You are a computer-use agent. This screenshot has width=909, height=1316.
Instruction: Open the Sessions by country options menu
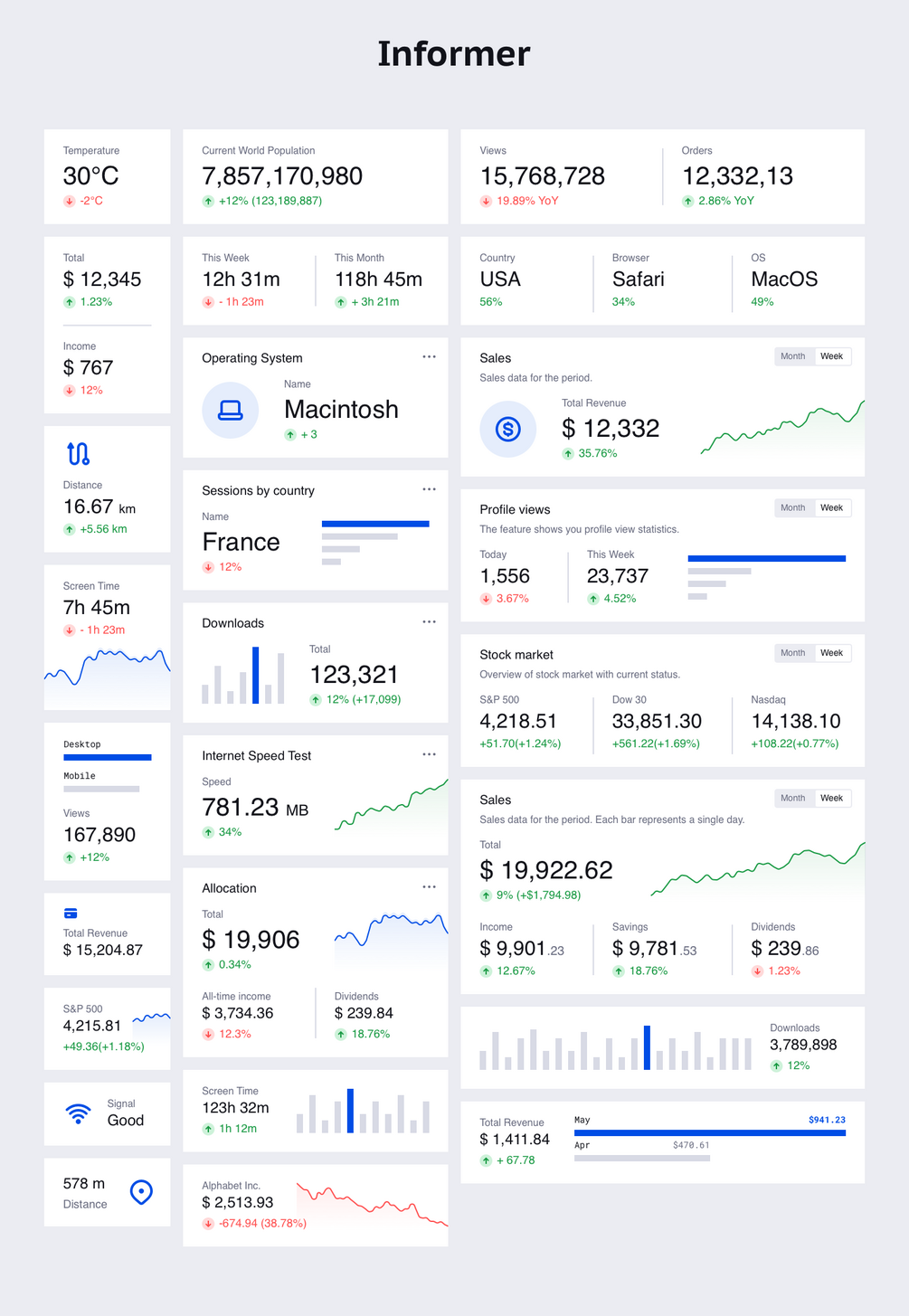point(429,489)
